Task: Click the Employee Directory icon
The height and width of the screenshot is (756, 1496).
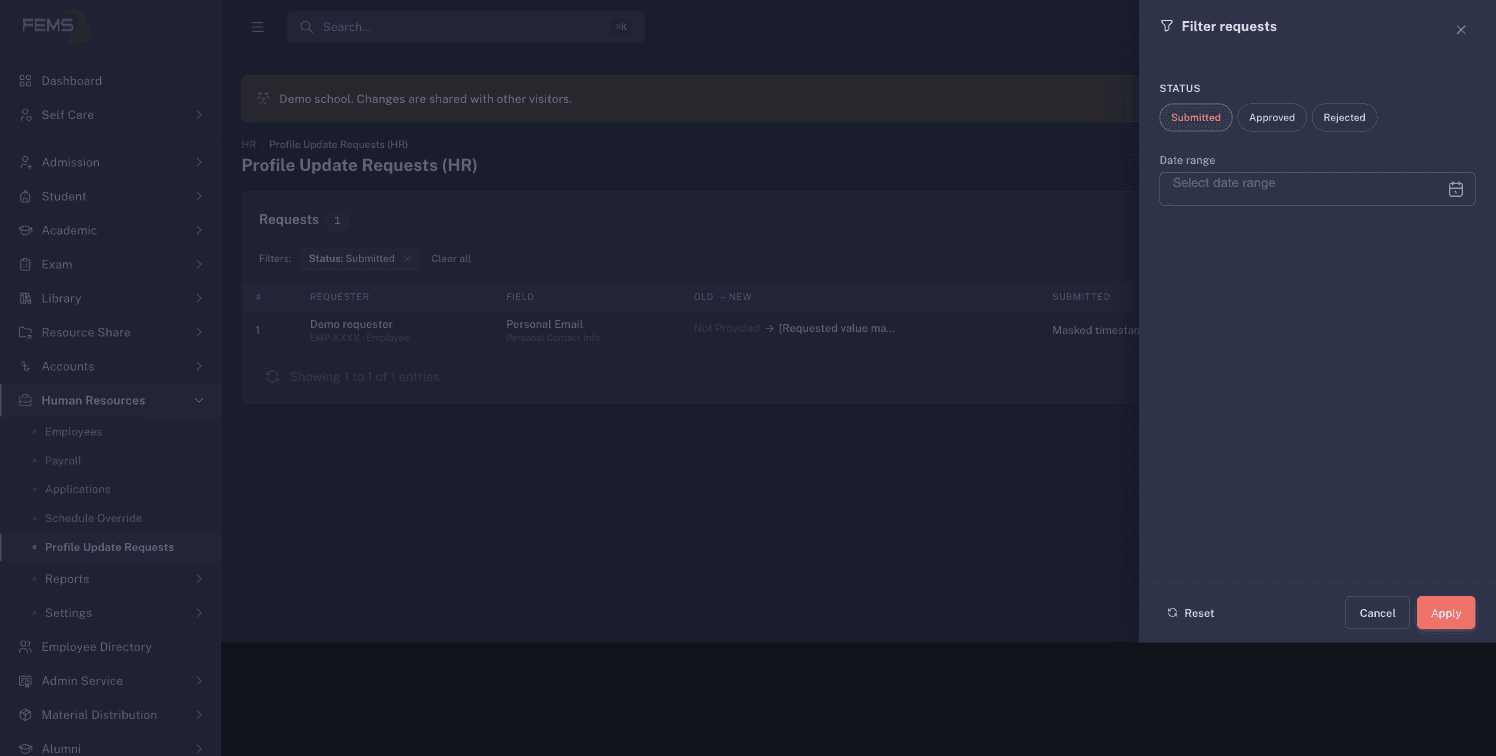Action: pyautogui.click(x=26, y=647)
